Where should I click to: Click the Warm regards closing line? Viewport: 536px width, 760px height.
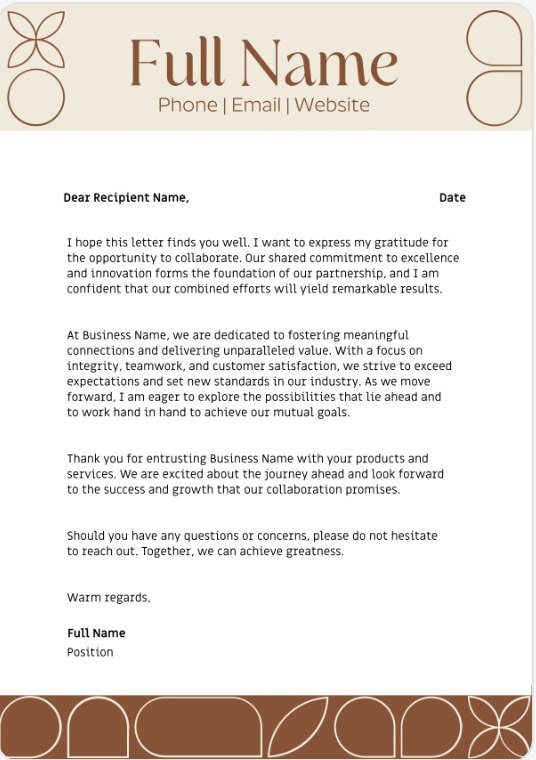point(109,598)
